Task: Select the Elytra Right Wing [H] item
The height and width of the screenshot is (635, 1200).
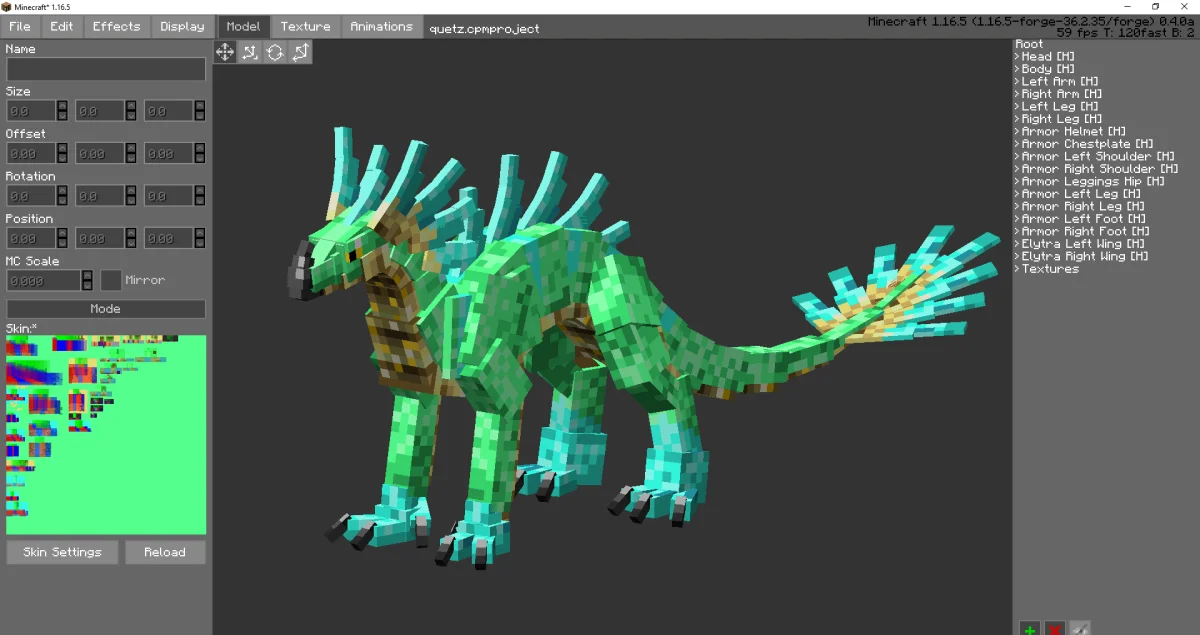Action: point(1085,257)
